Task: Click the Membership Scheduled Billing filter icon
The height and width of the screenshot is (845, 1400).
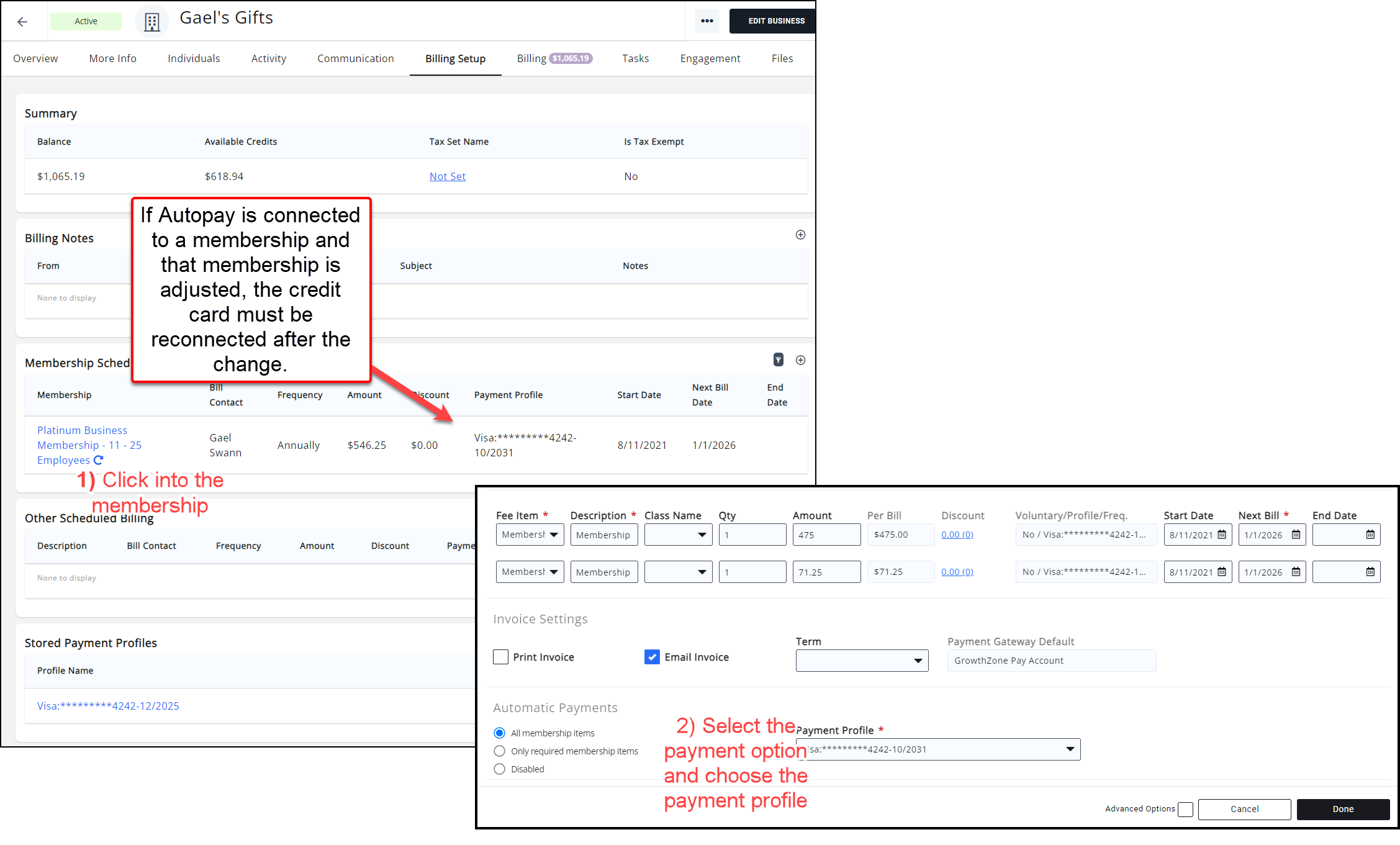Action: [778, 360]
